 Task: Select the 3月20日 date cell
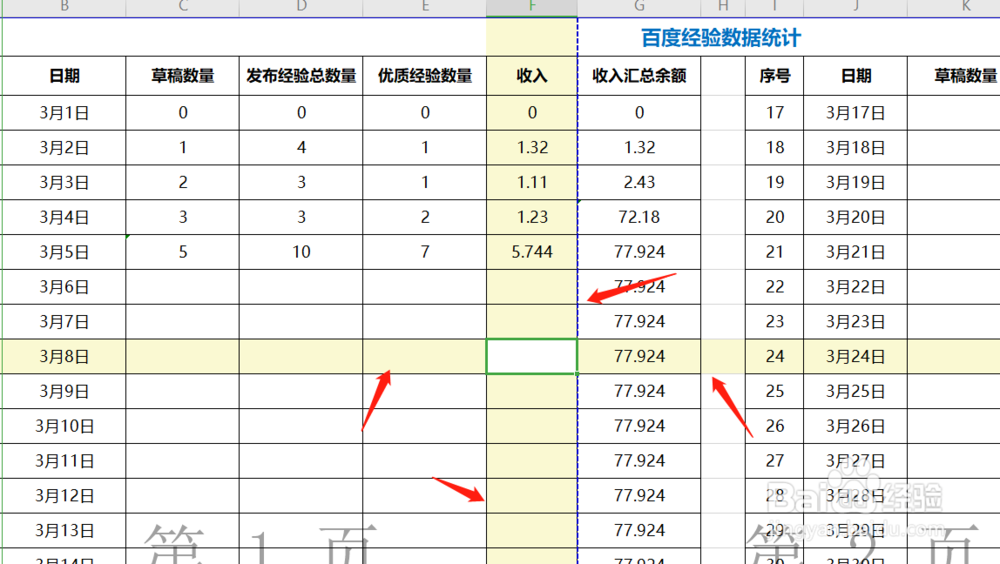(x=855, y=218)
